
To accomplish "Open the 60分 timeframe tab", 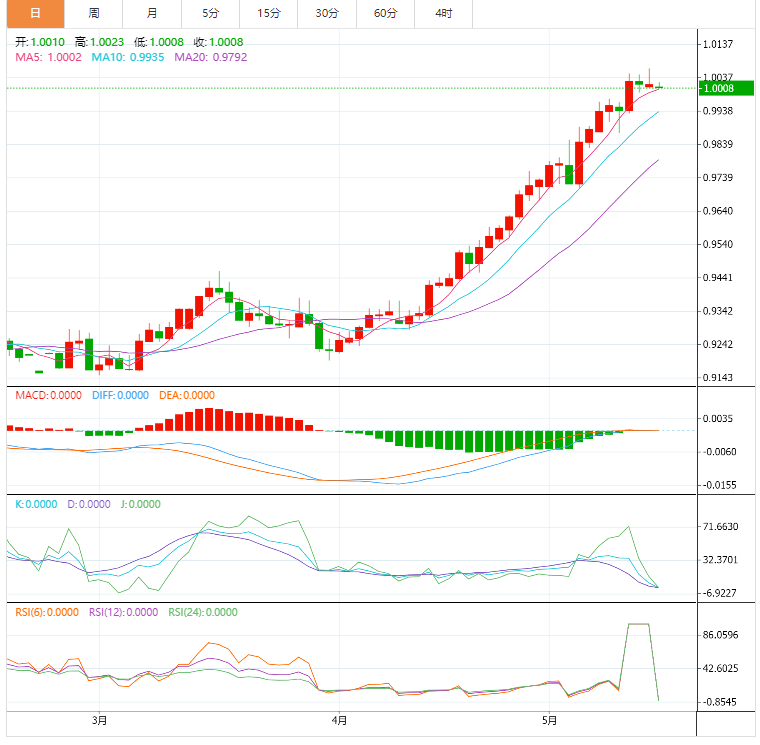I will [x=385, y=13].
